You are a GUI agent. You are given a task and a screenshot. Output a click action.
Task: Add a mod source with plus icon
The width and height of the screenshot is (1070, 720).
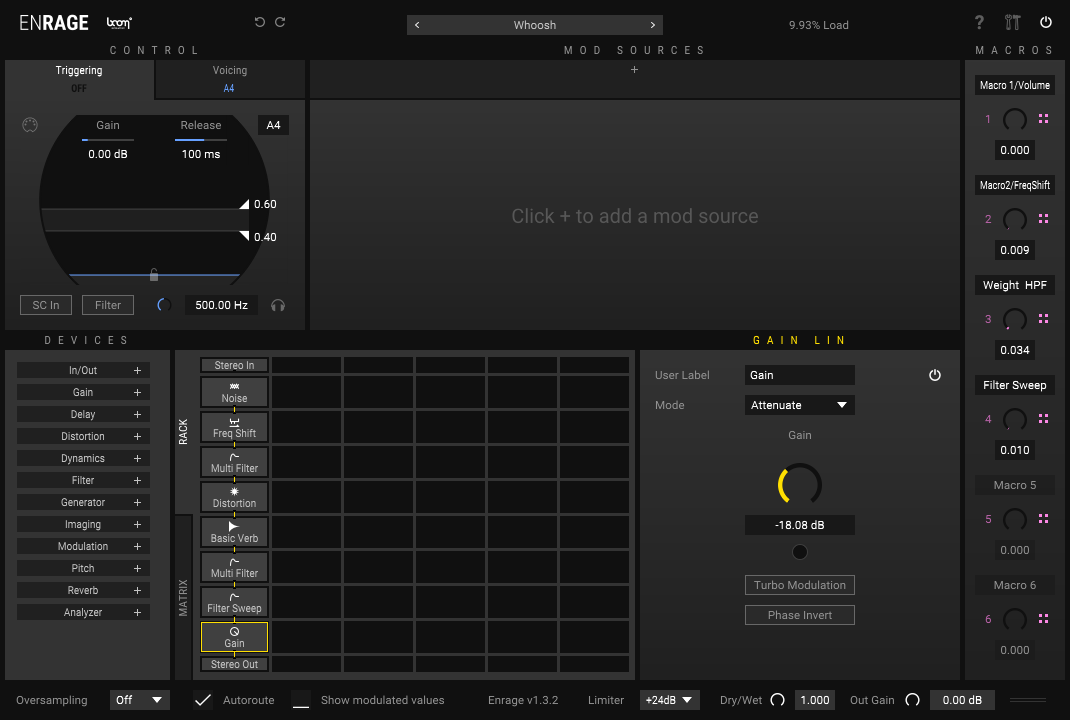[x=634, y=70]
